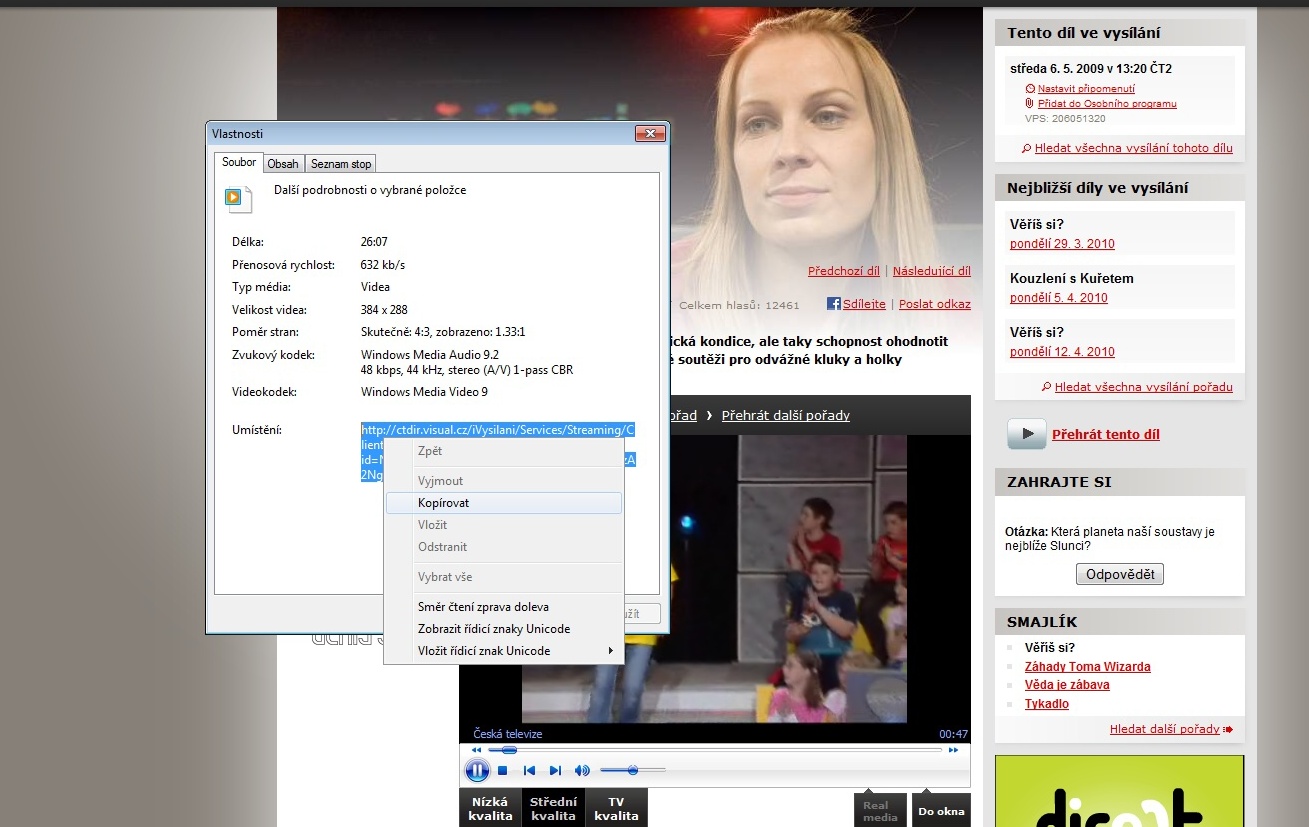Screen dimensions: 1309x827
Task: Click the next track icon
Action: (x=555, y=770)
